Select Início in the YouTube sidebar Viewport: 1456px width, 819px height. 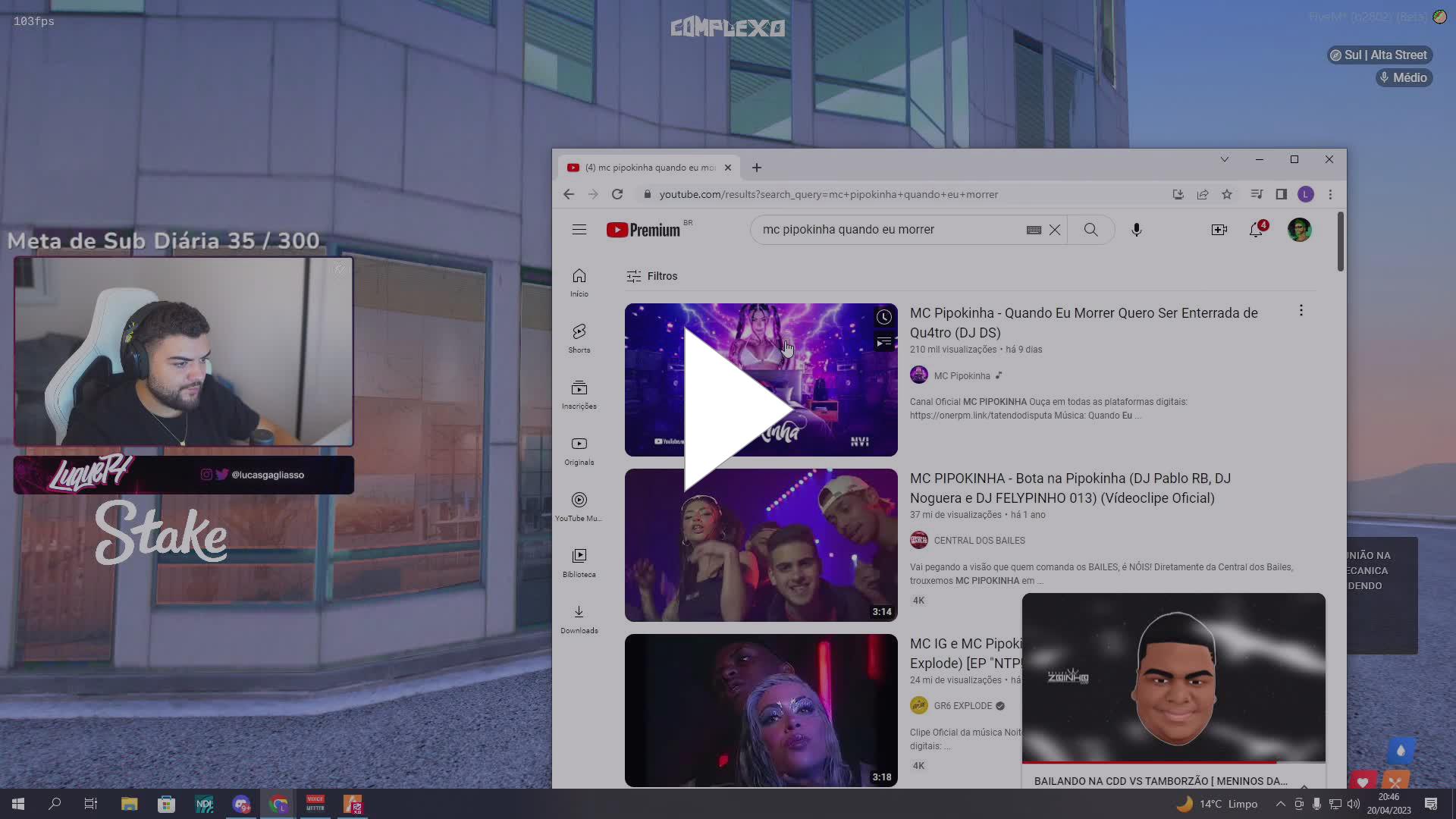(579, 281)
